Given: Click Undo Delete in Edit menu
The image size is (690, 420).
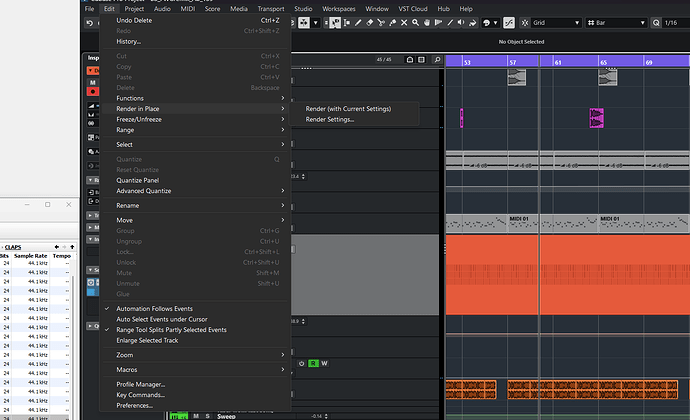Looking at the screenshot, I should [x=136, y=20].
